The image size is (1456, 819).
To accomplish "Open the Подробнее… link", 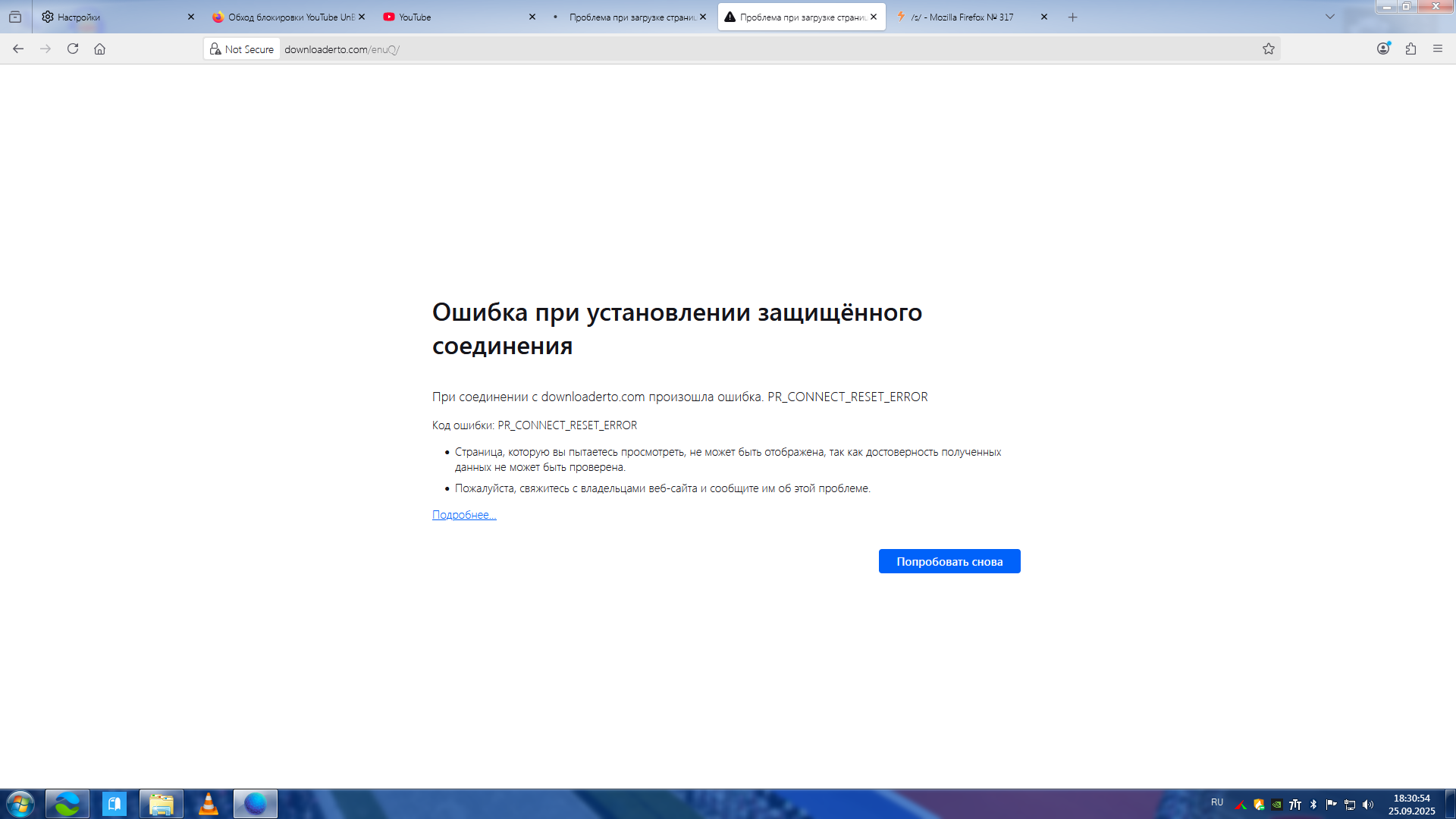I will (464, 515).
